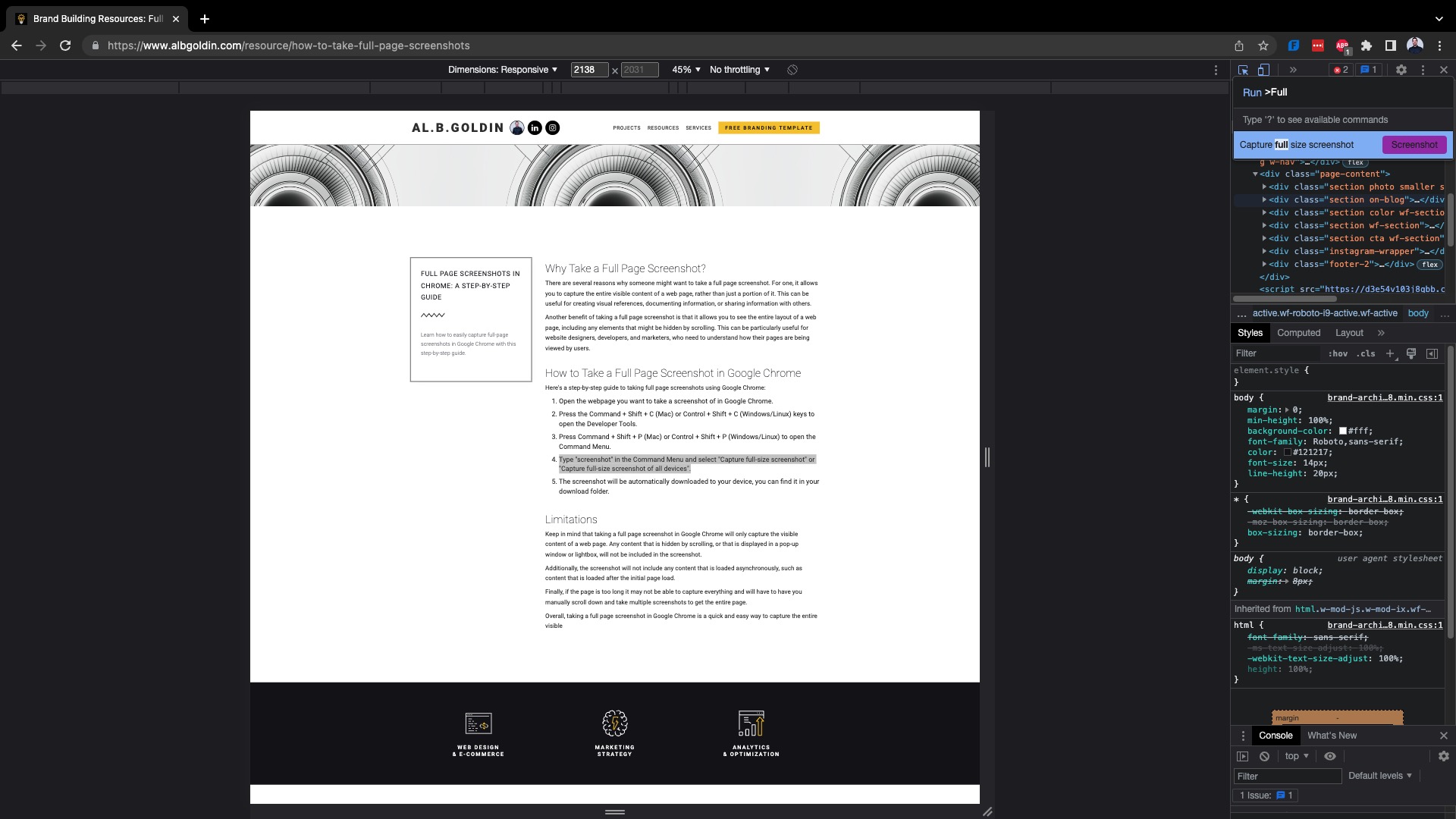Open console settings gear icon
Viewport: 1456px width, 819px height.
click(1443, 756)
